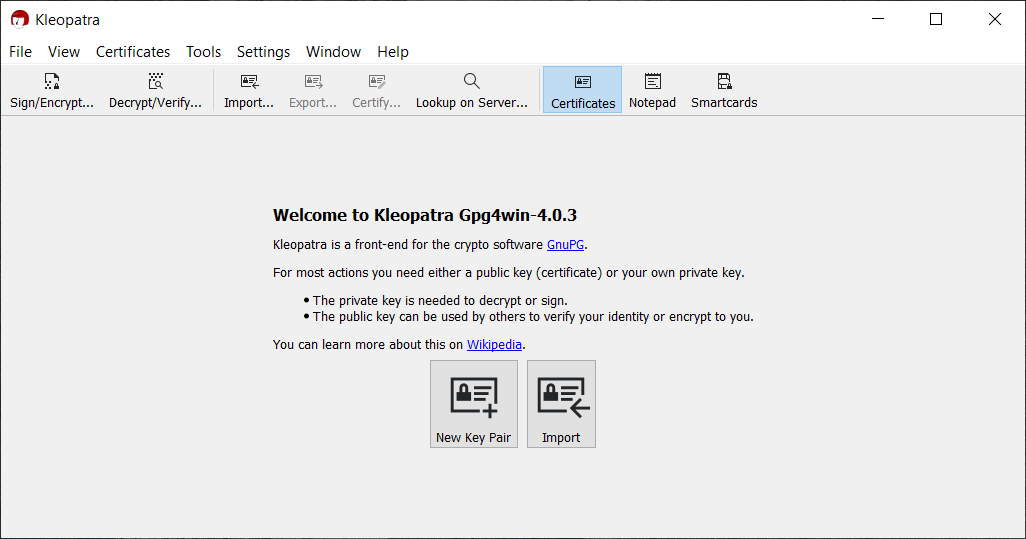This screenshot has height=539, width=1026.
Task: Open the Sign/Encrypt tool
Action: [x=52, y=90]
